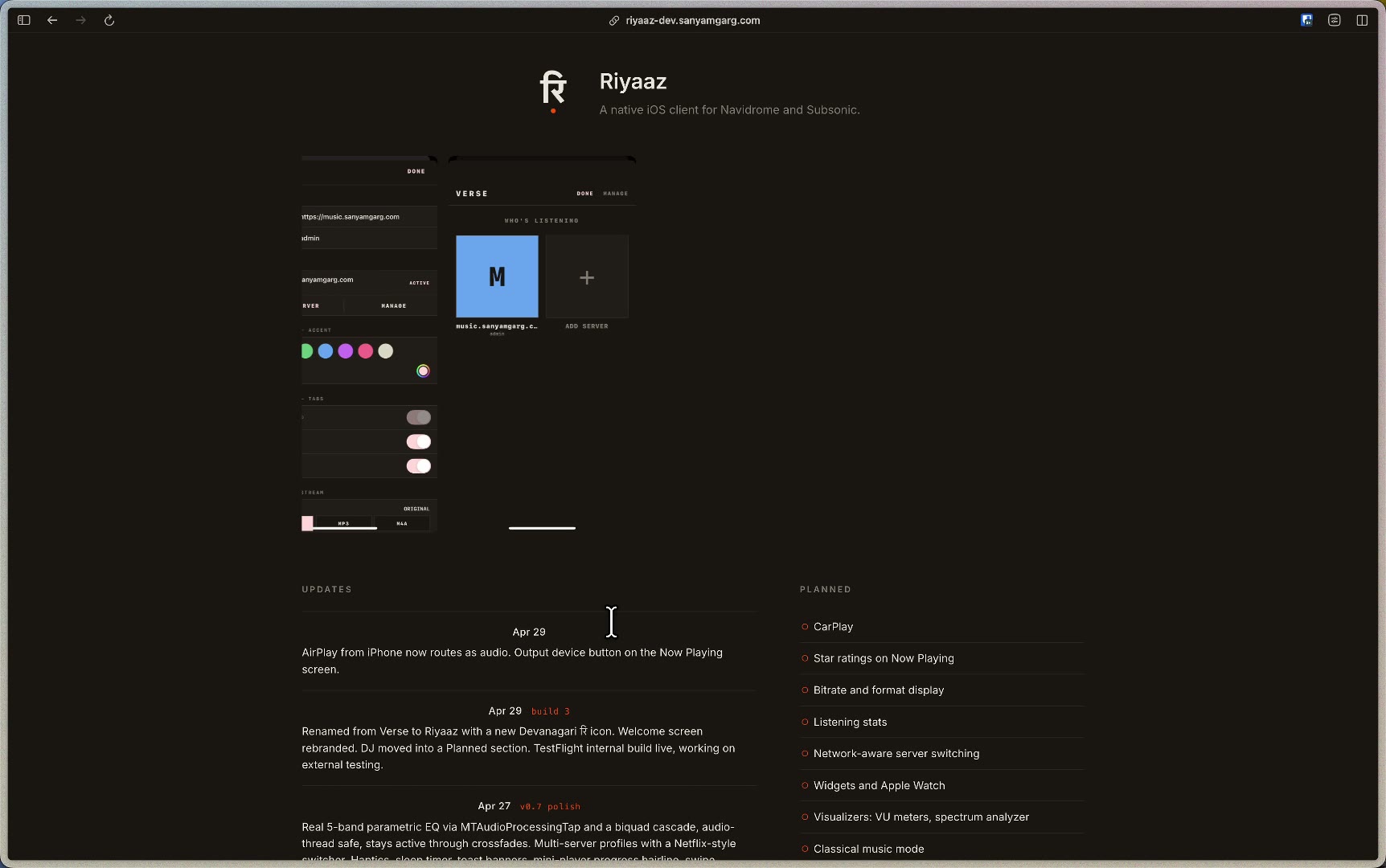The image size is (1386, 868).
Task: Click the 'v0.7 polish' update tag
Action: (550, 807)
